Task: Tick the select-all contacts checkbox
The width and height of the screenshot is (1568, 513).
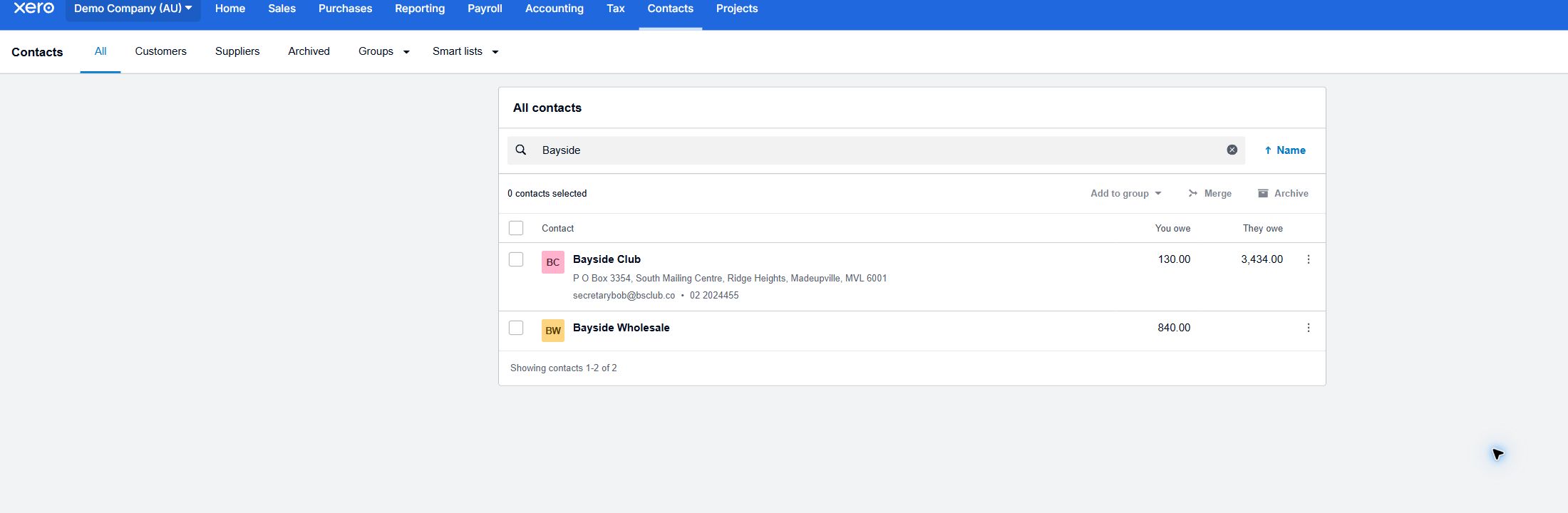Action: pos(516,228)
